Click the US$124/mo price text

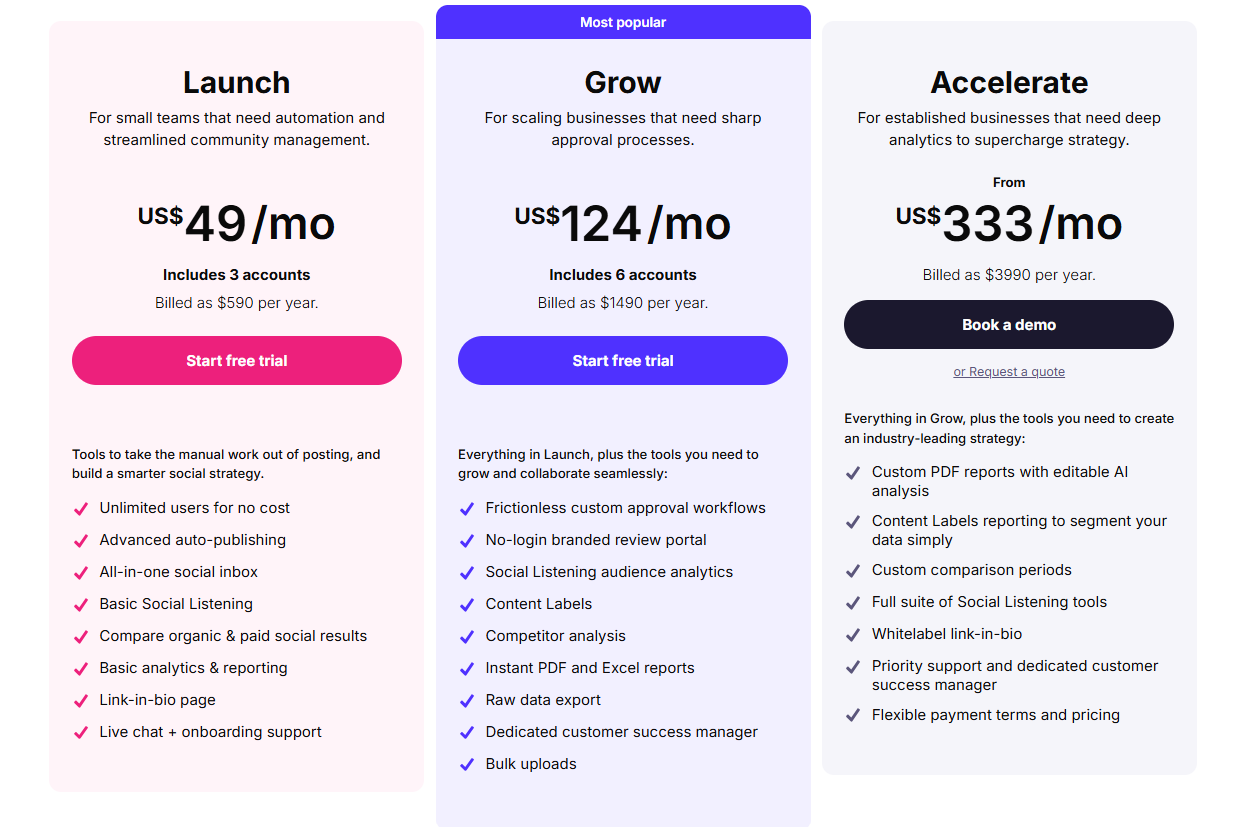[x=623, y=223]
